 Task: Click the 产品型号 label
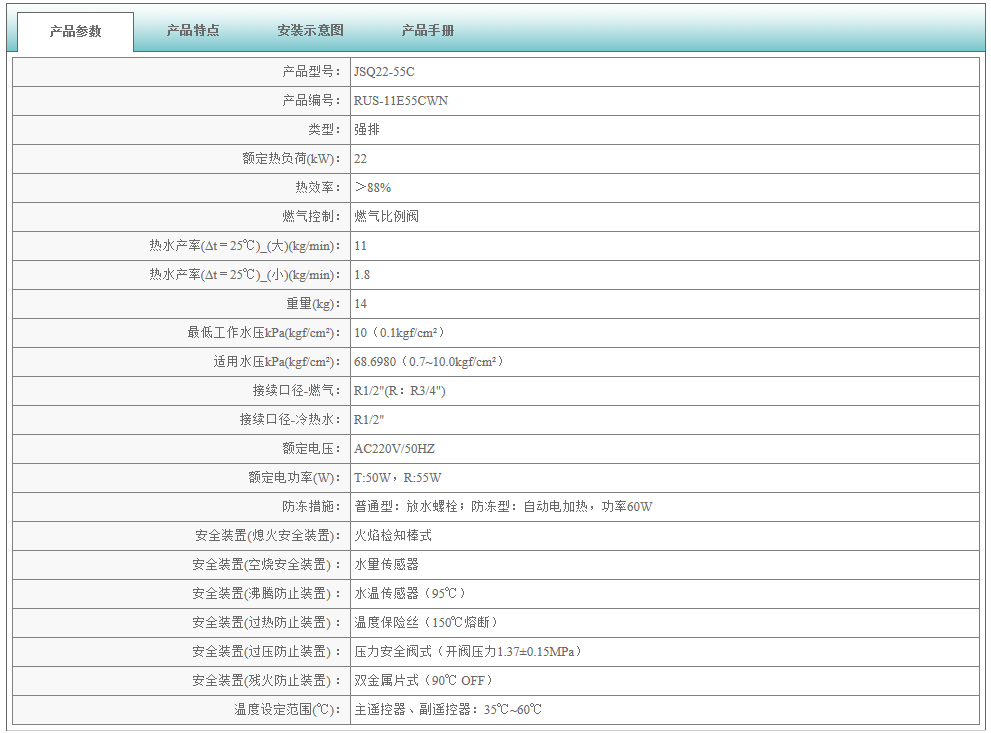(312, 71)
